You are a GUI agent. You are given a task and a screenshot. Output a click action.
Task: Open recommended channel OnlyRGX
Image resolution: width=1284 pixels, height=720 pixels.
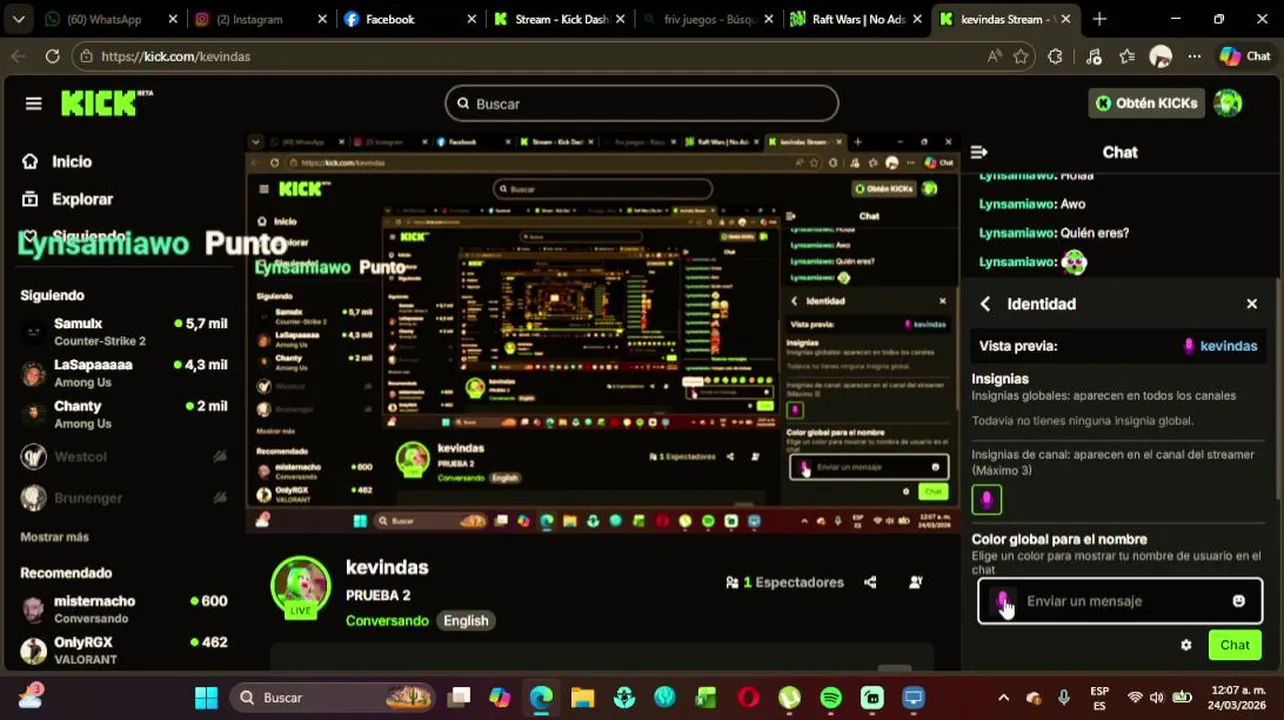tap(125, 650)
